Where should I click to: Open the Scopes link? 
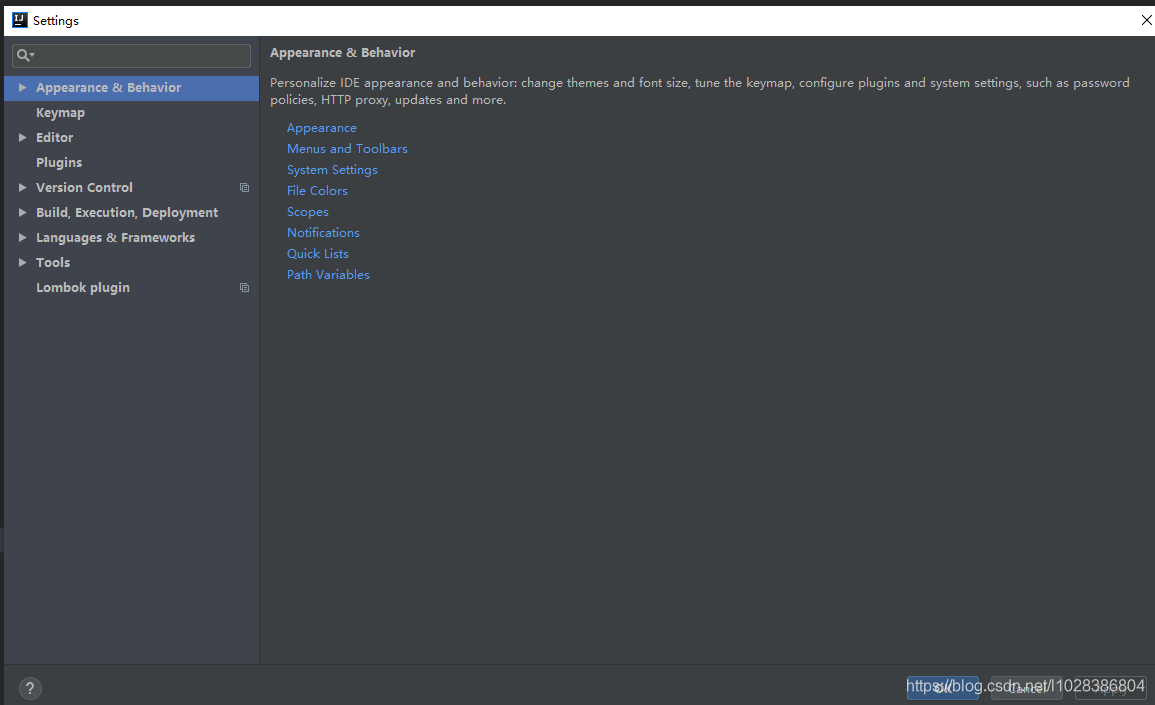(308, 212)
